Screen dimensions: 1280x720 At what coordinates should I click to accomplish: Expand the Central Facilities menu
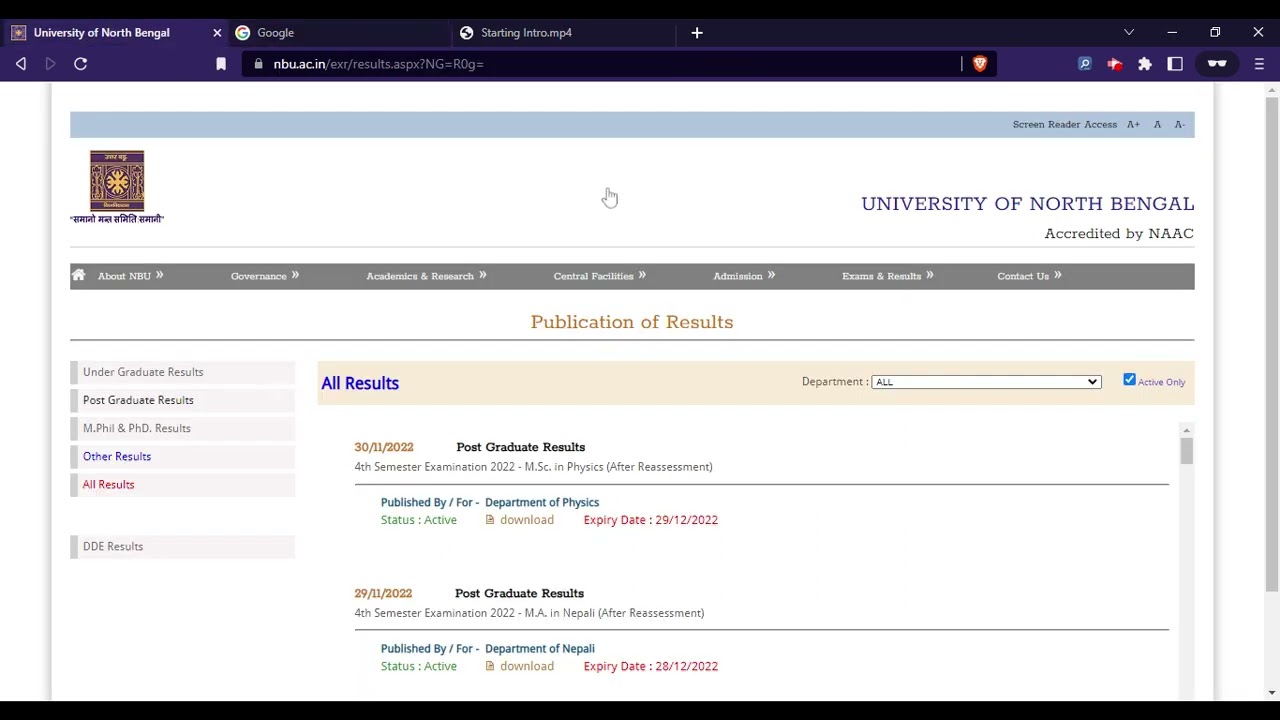pyautogui.click(x=600, y=276)
